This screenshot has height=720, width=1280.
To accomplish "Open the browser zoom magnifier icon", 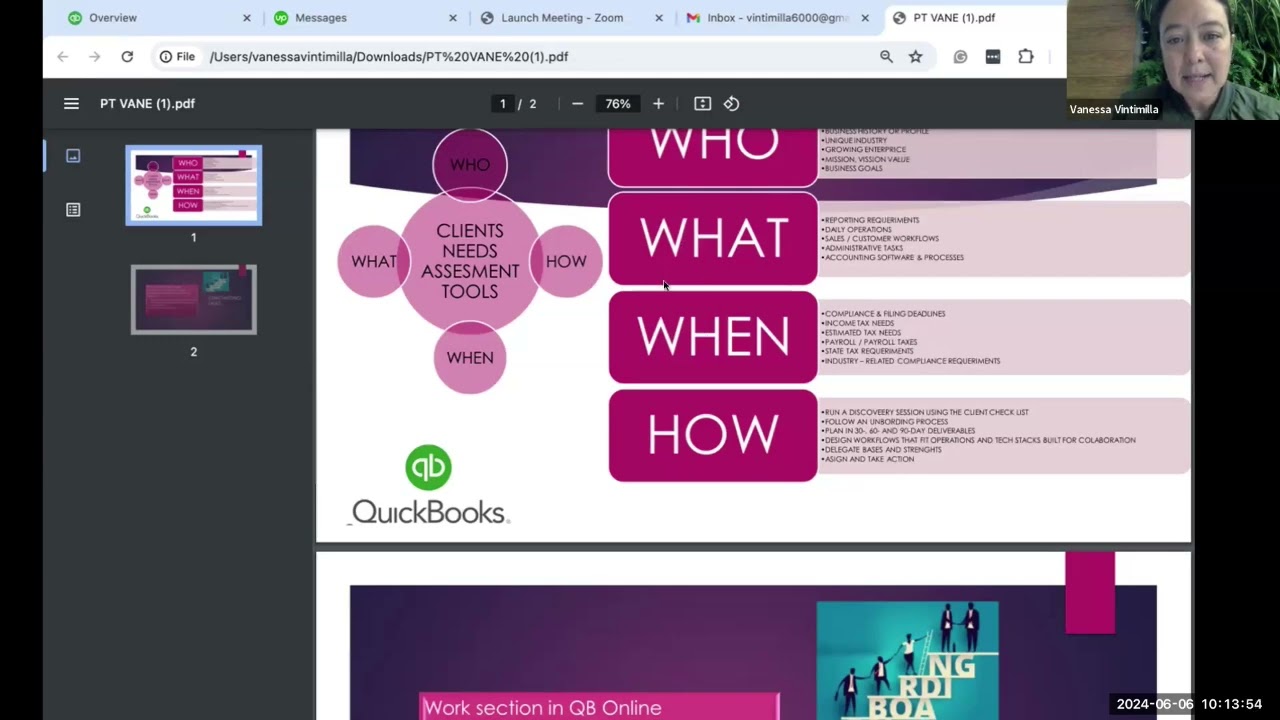I will 886,57.
